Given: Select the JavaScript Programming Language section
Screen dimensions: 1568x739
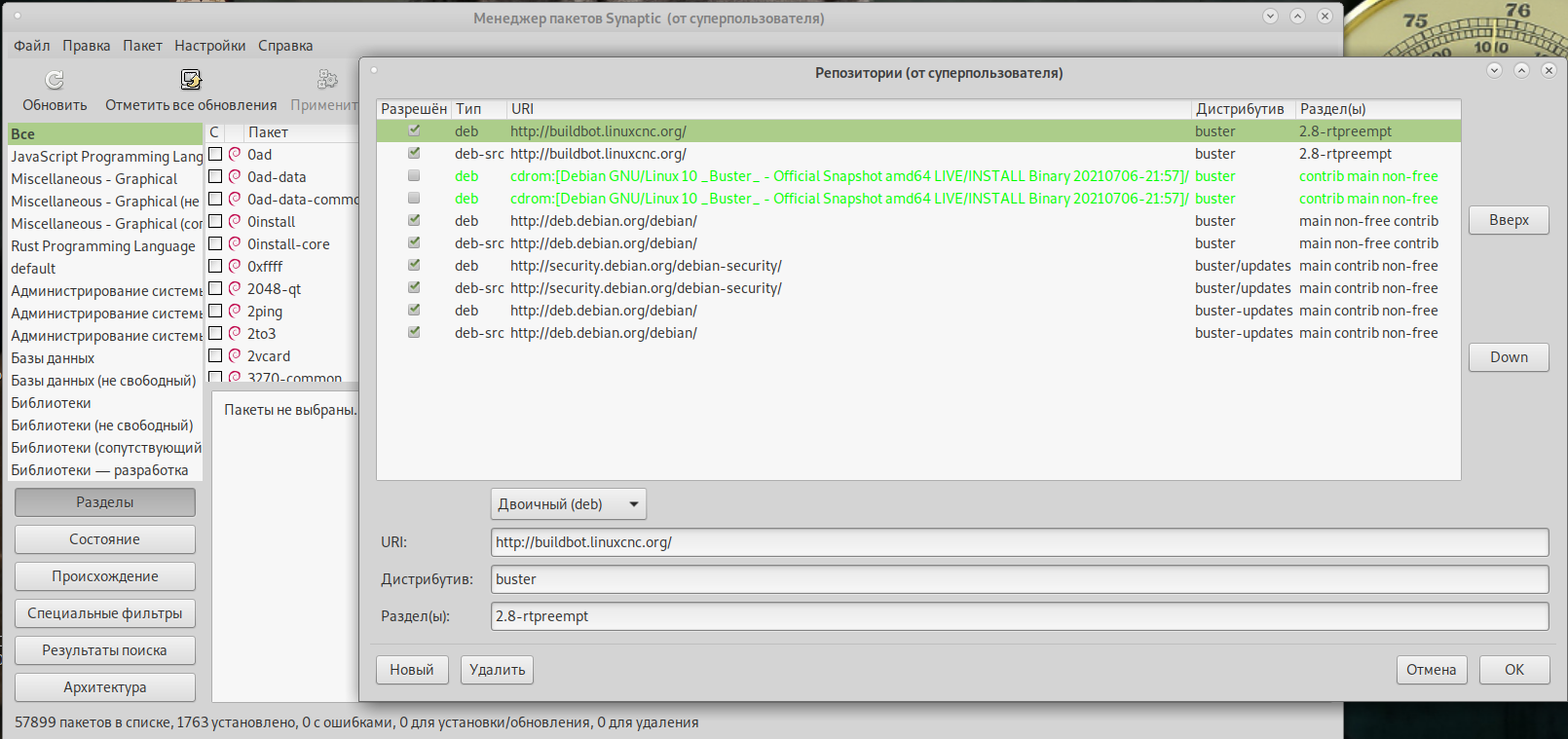Looking at the screenshot, I should pyautogui.click(x=105, y=157).
